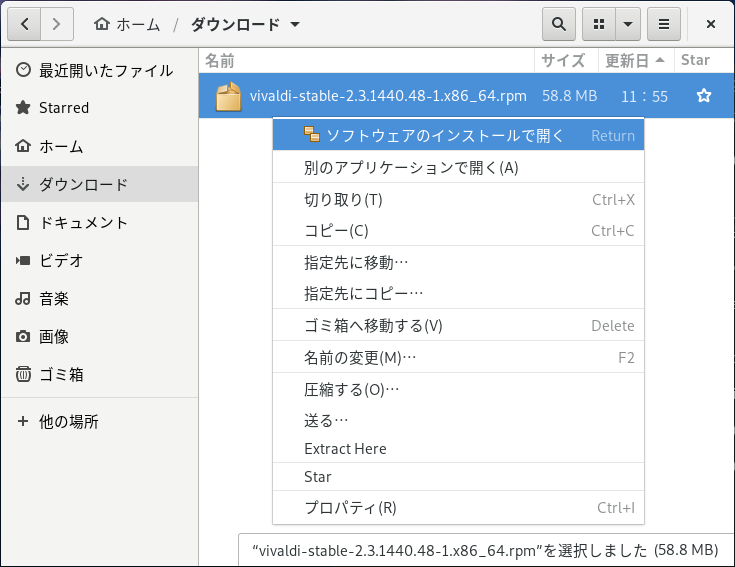
Task: Click the 58.8 MB size cell
Action: [570, 96]
